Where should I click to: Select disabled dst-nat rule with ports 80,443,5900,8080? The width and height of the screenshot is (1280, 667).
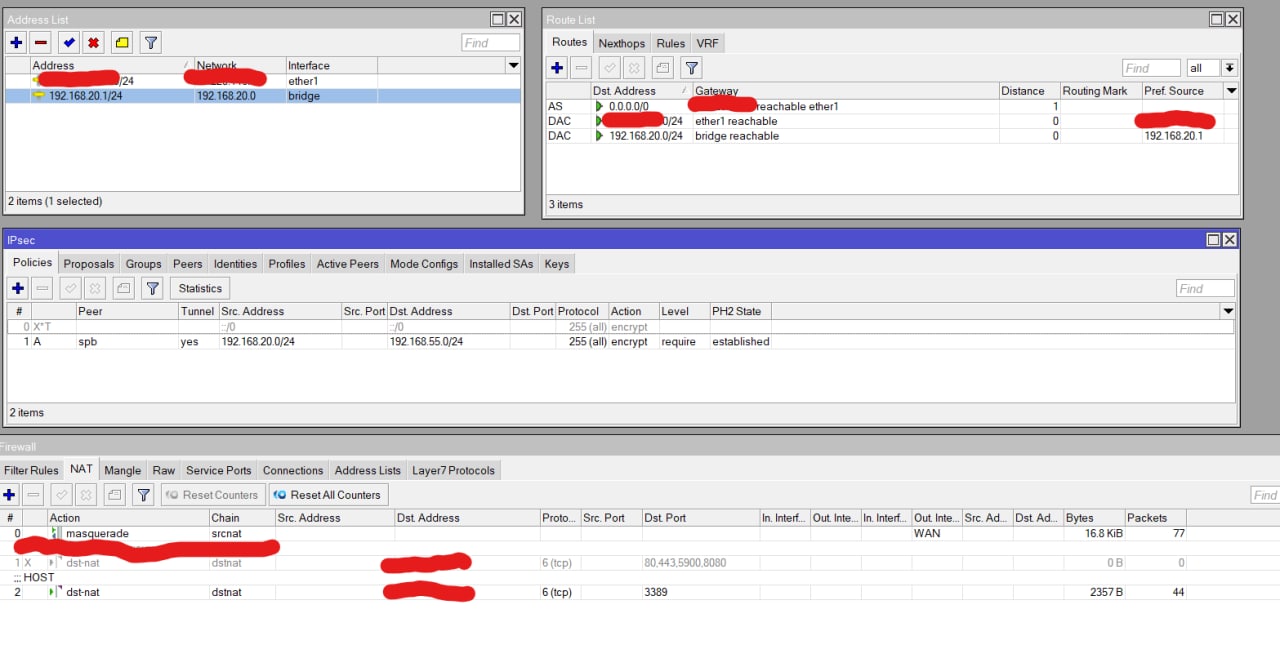point(592,563)
